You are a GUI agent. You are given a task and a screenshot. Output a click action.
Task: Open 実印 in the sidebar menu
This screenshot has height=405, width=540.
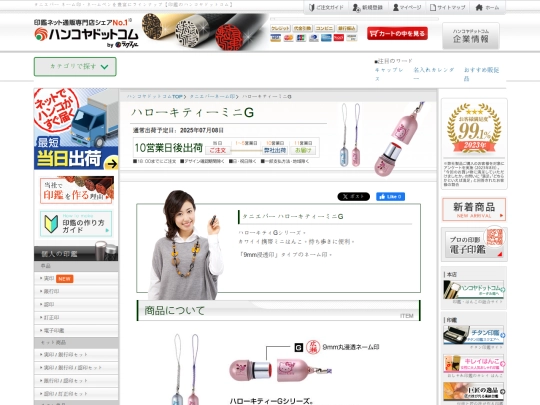[76, 278]
